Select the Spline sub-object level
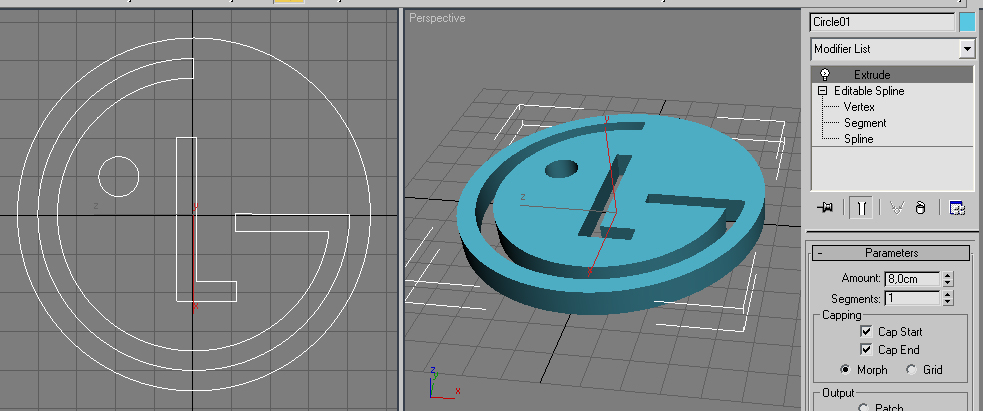 (x=858, y=139)
